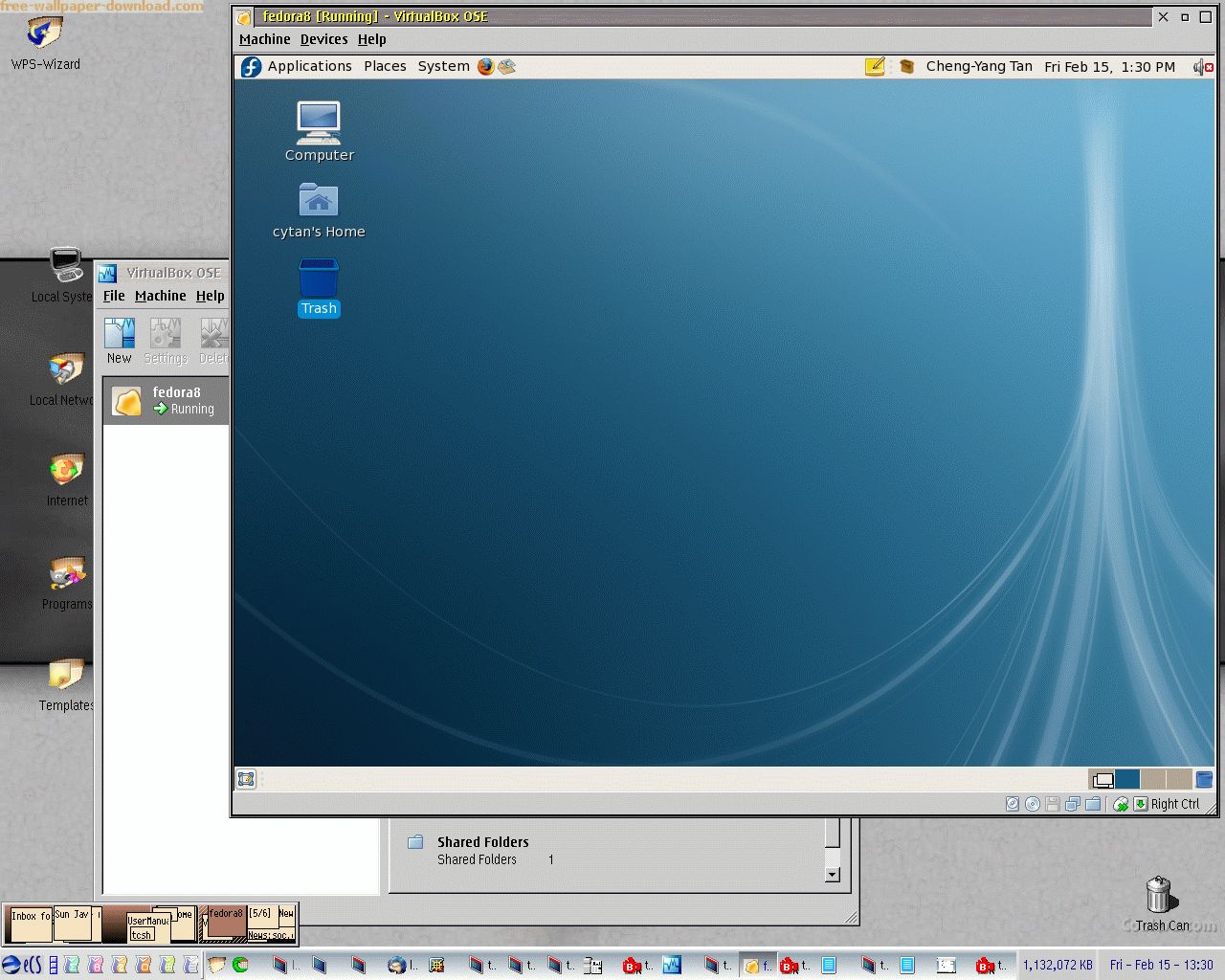Click the network adapter status icon
Screen dimensions: 1225x980
[1073, 804]
